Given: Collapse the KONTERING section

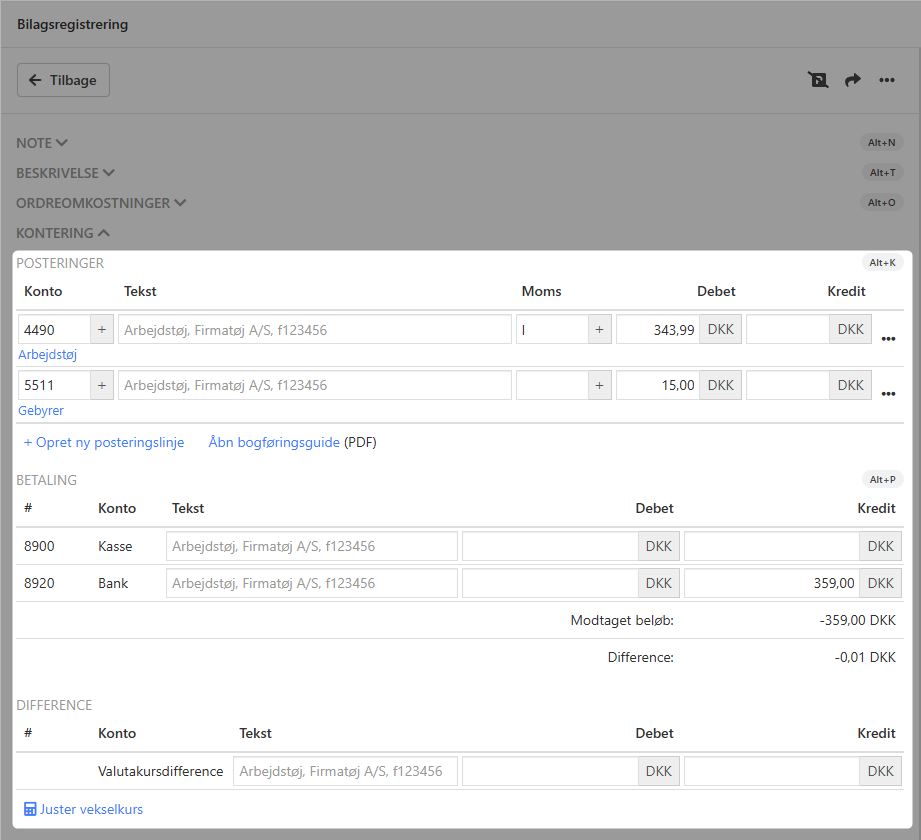Looking at the screenshot, I should tap(63, 233).
